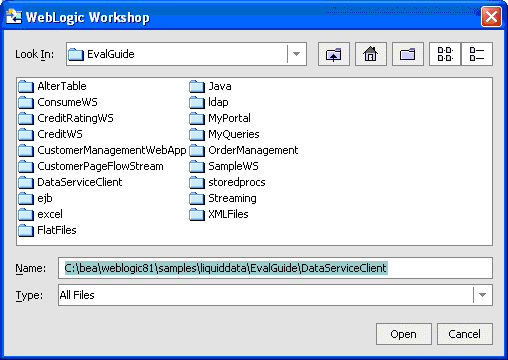508x360 pixels.
Task: Click the CreditWS folder icon
Action: (x=26, y=134)
